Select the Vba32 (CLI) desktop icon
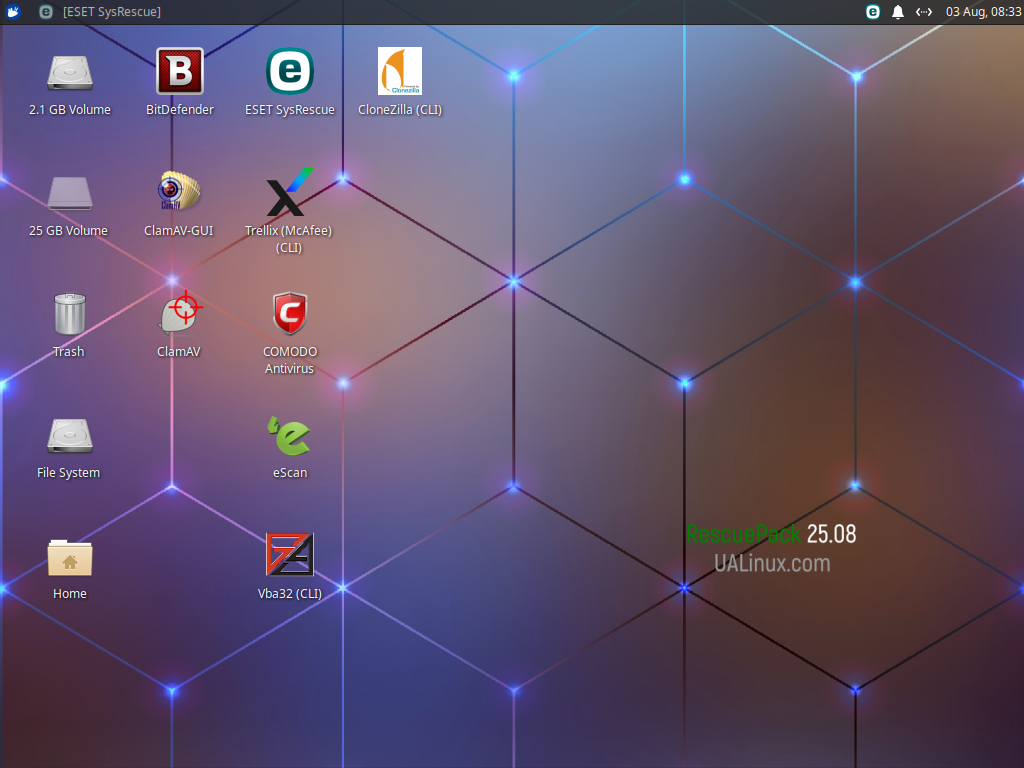This screenshot has height=768, width=1024. [290, 554]
